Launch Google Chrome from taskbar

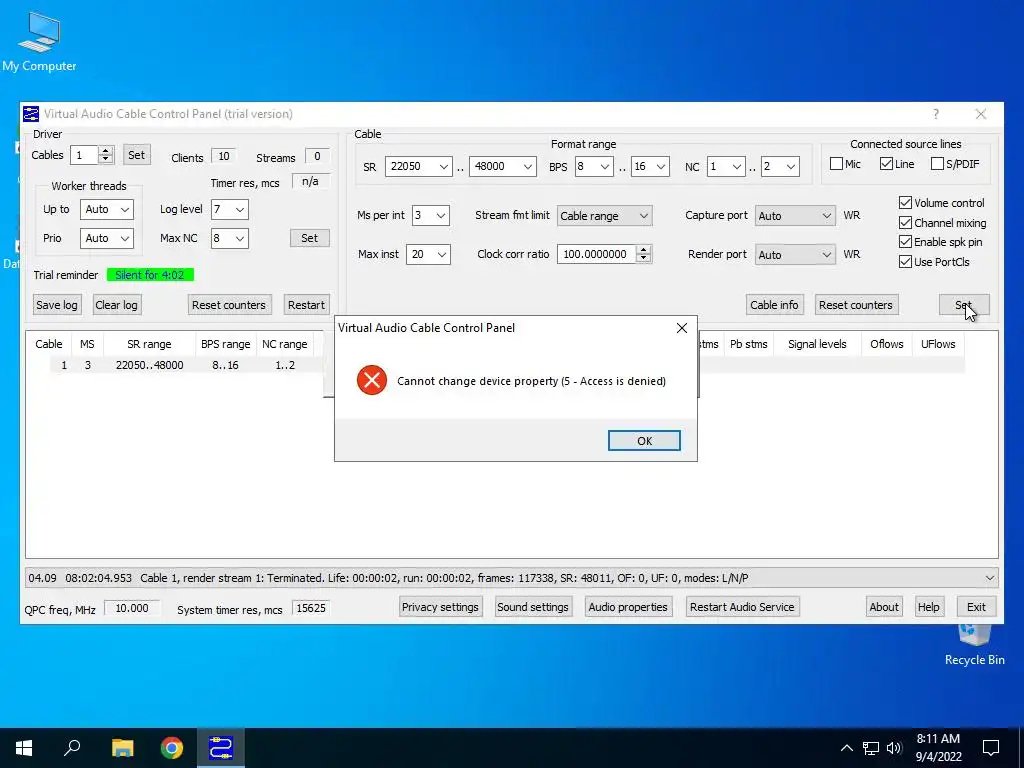click(172, 748)
